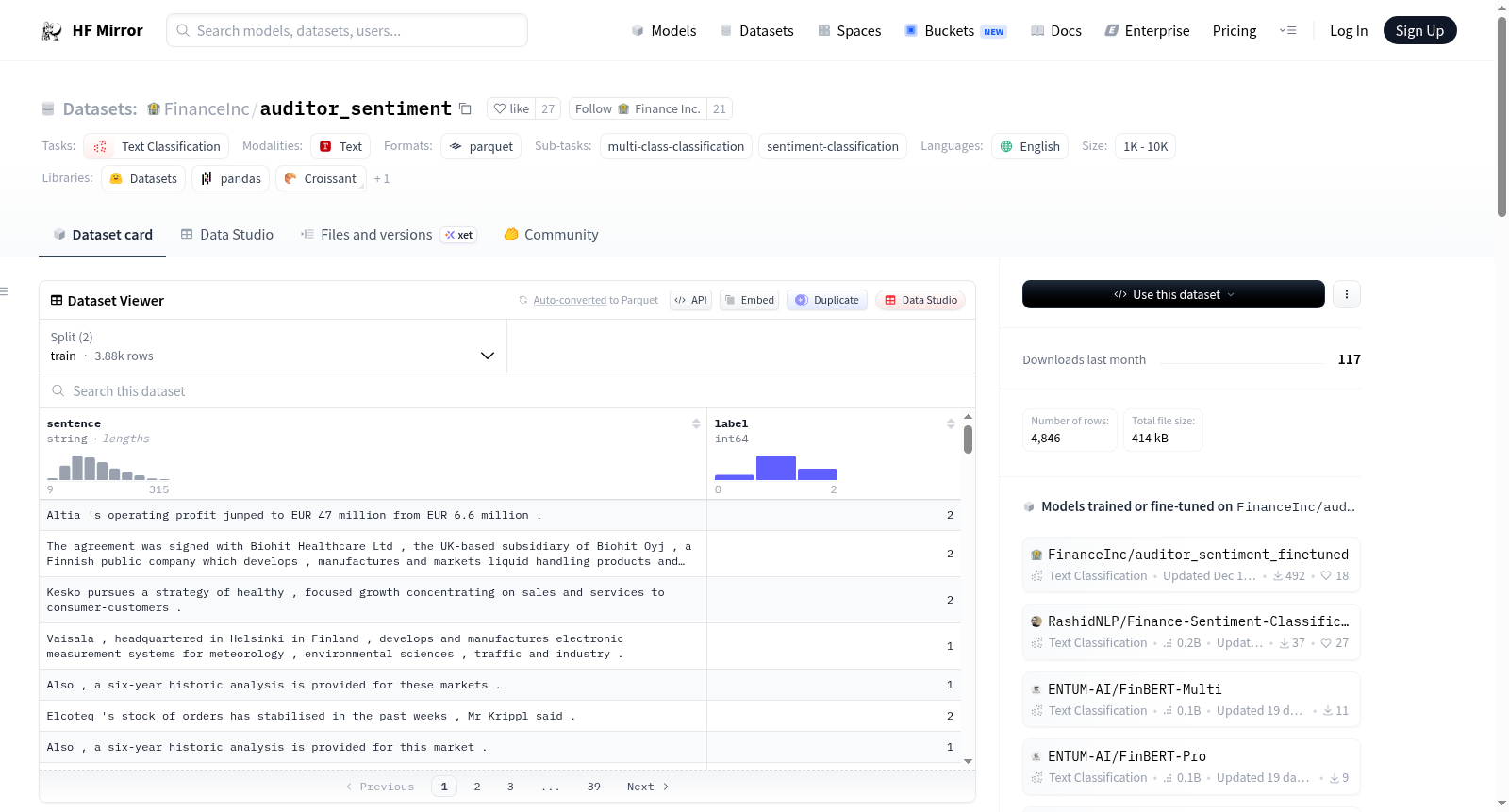Expand the Split train dropdown
The height and width of the screenshot is (812, 1509).
tap(273, 346)
